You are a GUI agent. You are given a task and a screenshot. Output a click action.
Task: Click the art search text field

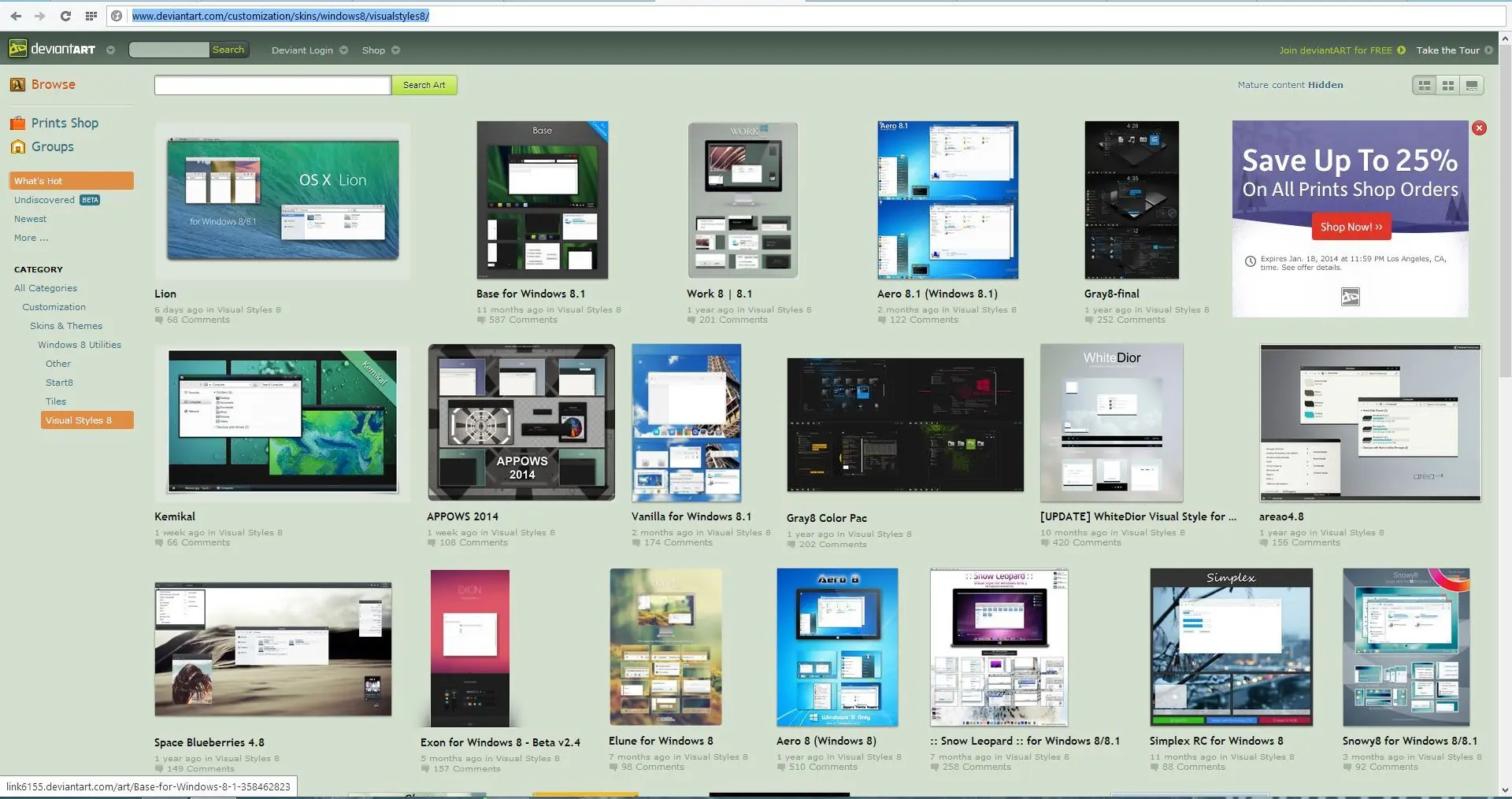[x=272, y=85]
